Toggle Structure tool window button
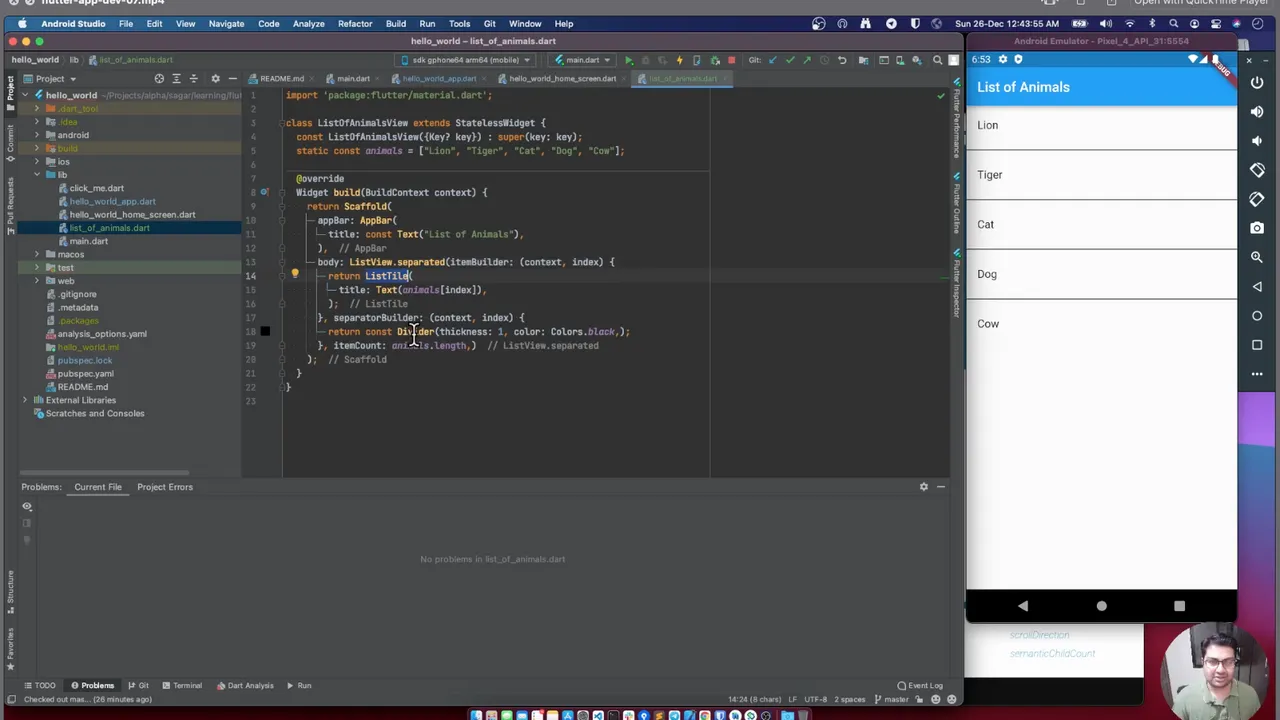Viewport: 1280px width, 720px height. [x=10, y=592]
